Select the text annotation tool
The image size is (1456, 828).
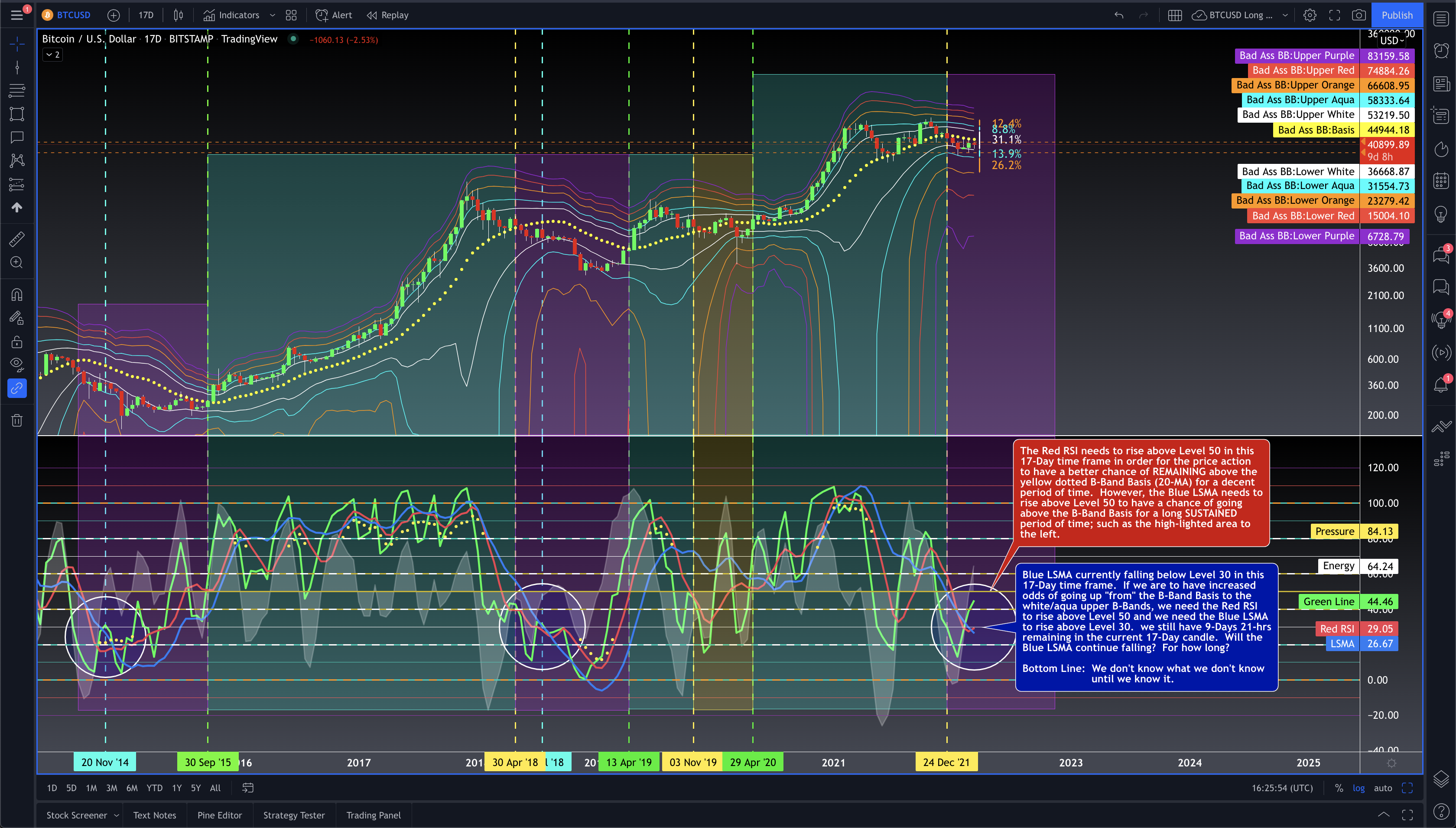[x=17, y=137]
